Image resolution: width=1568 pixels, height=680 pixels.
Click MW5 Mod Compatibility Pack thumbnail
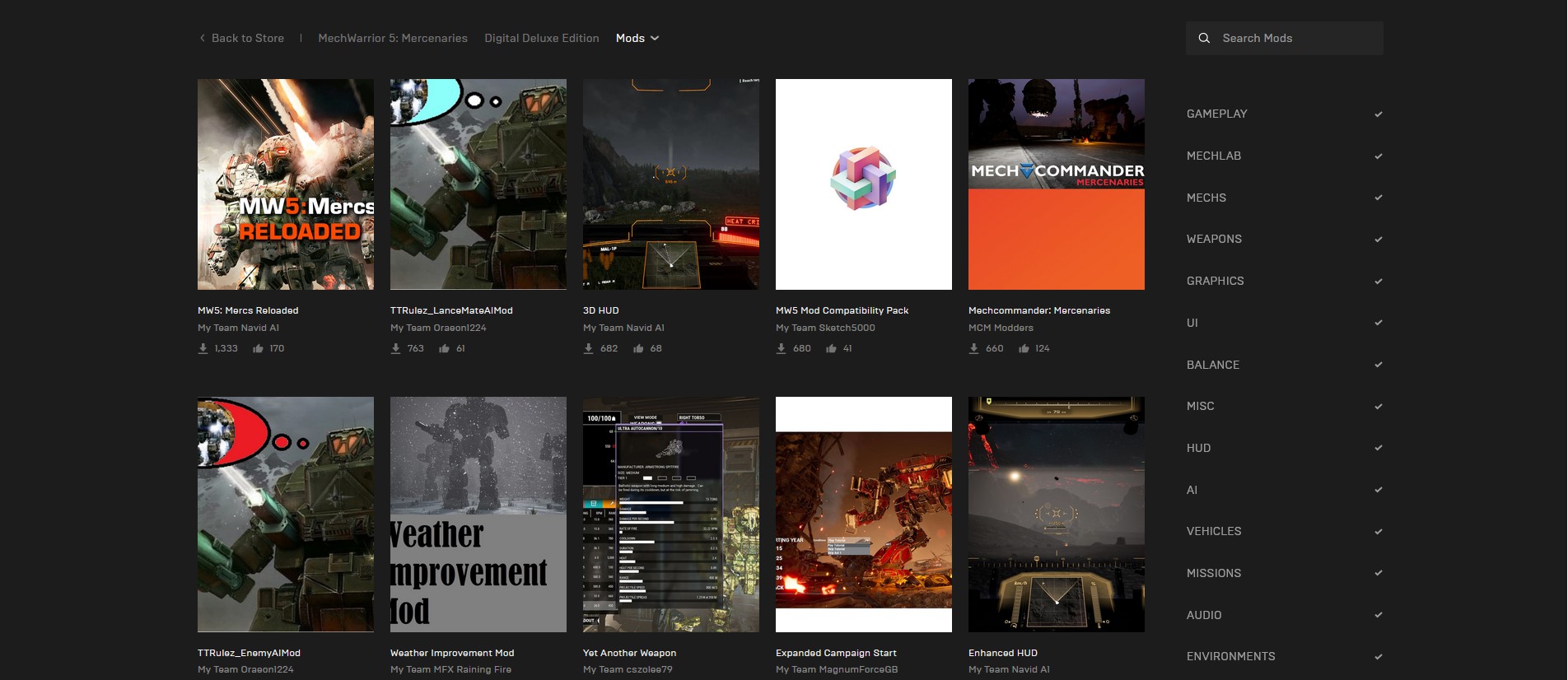[x=864, y=184]
